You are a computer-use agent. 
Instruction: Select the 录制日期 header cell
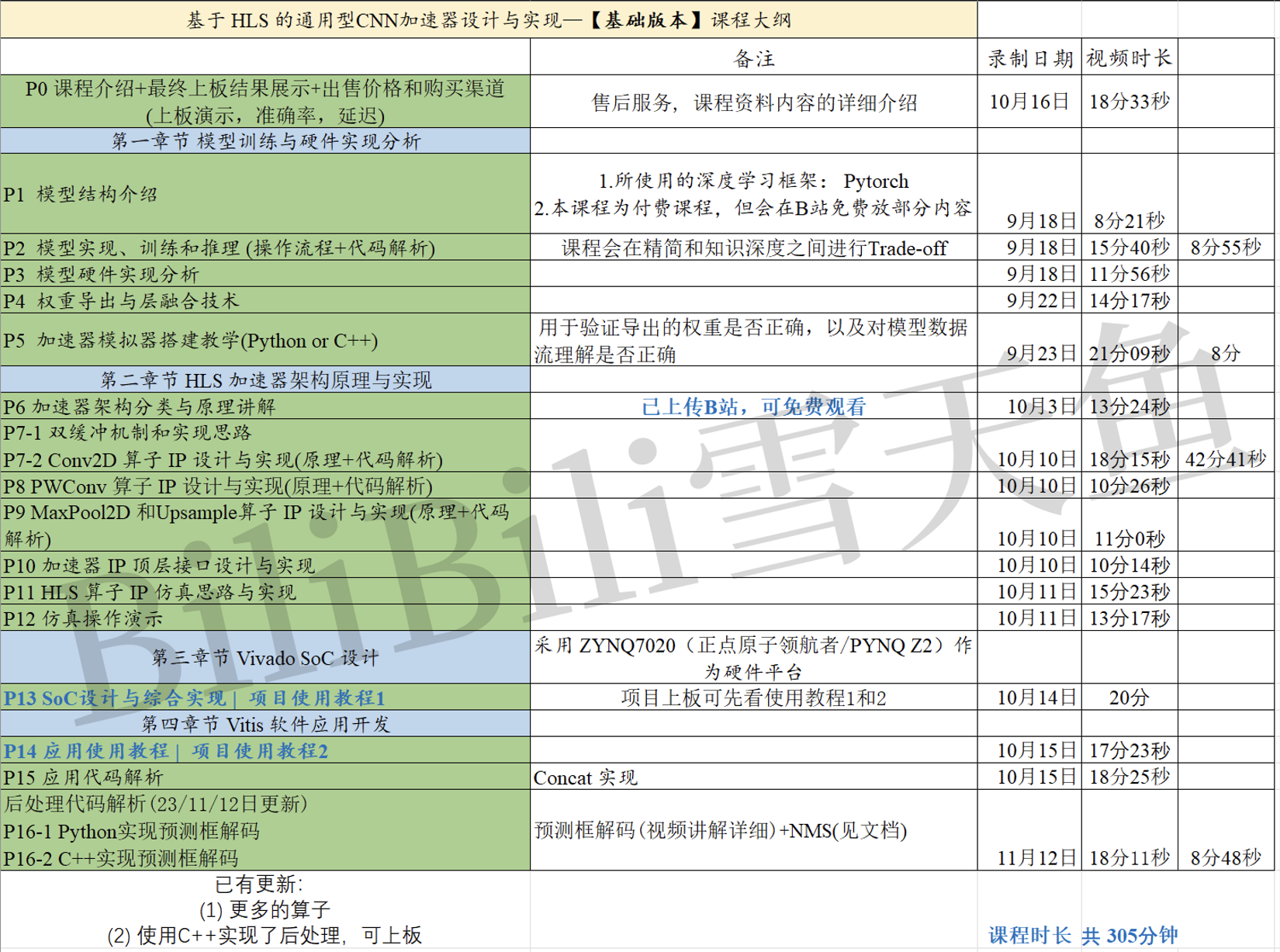[1029, 58]
